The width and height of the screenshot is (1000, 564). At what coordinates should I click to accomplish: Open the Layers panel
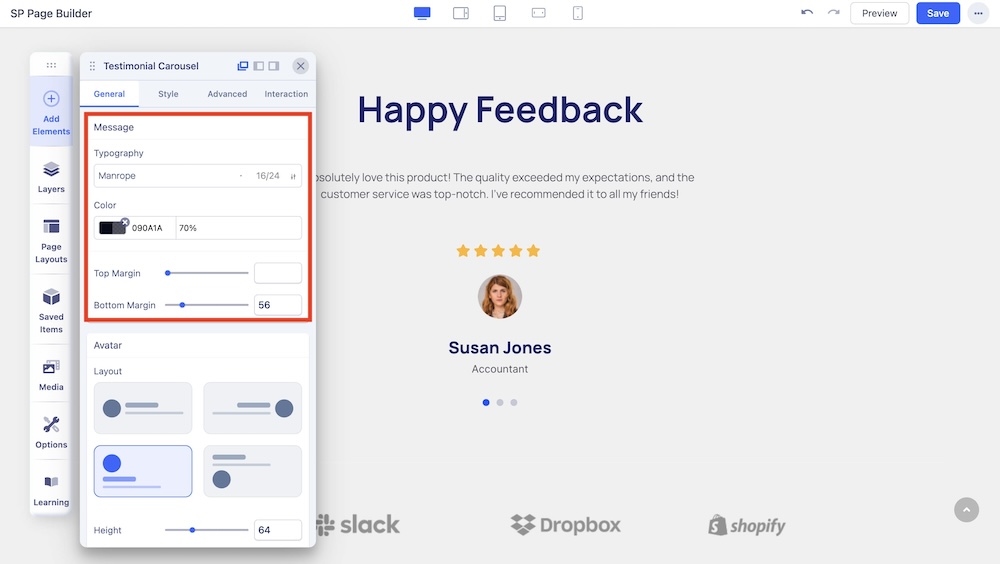pyautogui.click(x=51, y=177)
